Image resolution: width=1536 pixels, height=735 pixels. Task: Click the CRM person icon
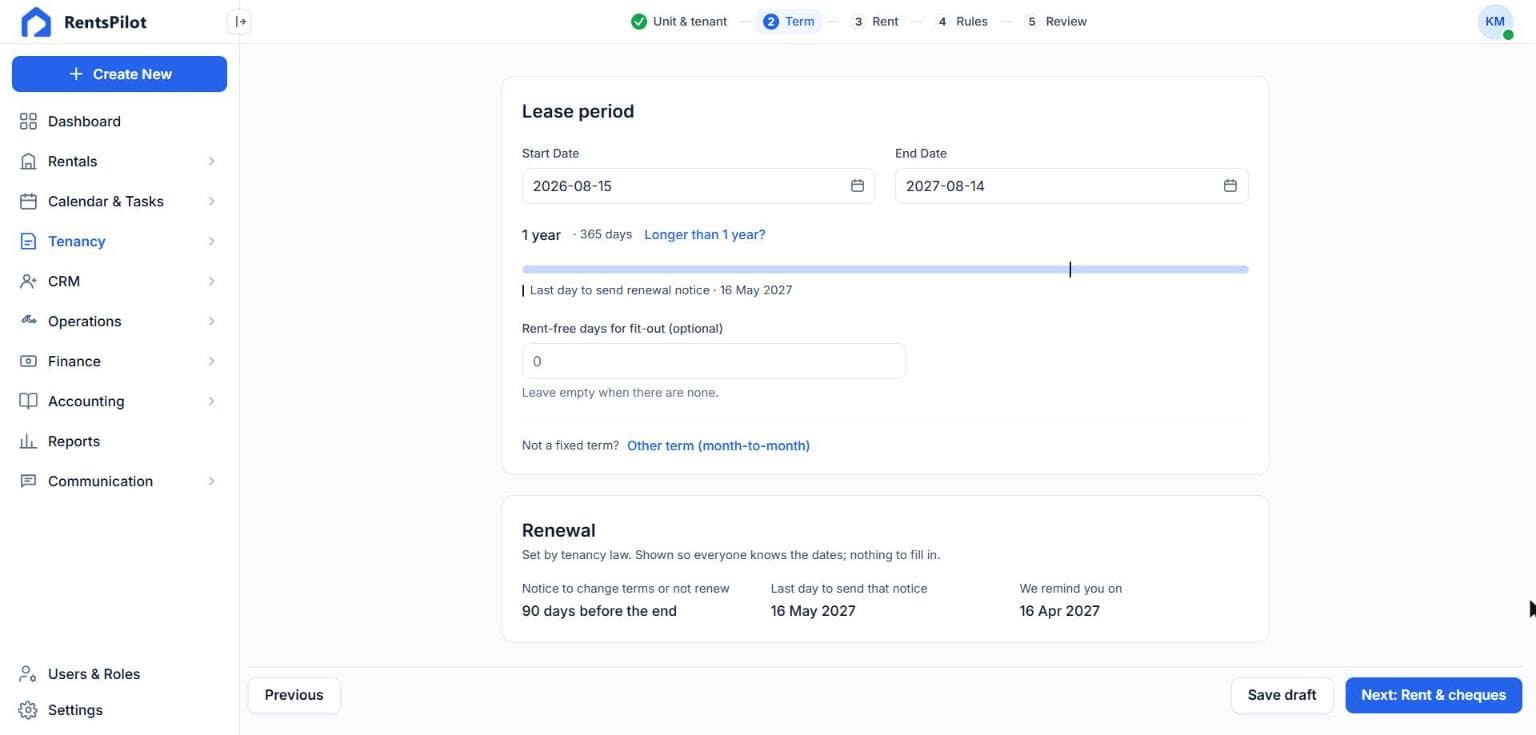click(28, 281)
